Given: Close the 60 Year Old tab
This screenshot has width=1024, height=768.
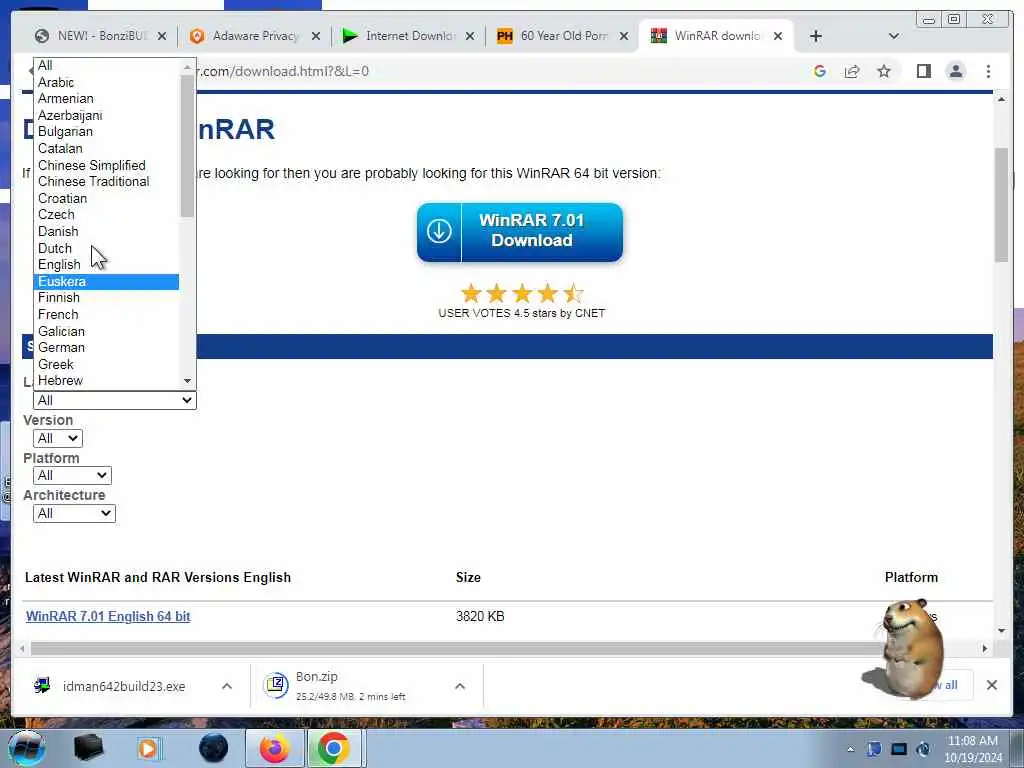Looking at the screenshot, I should pos(624,36).
